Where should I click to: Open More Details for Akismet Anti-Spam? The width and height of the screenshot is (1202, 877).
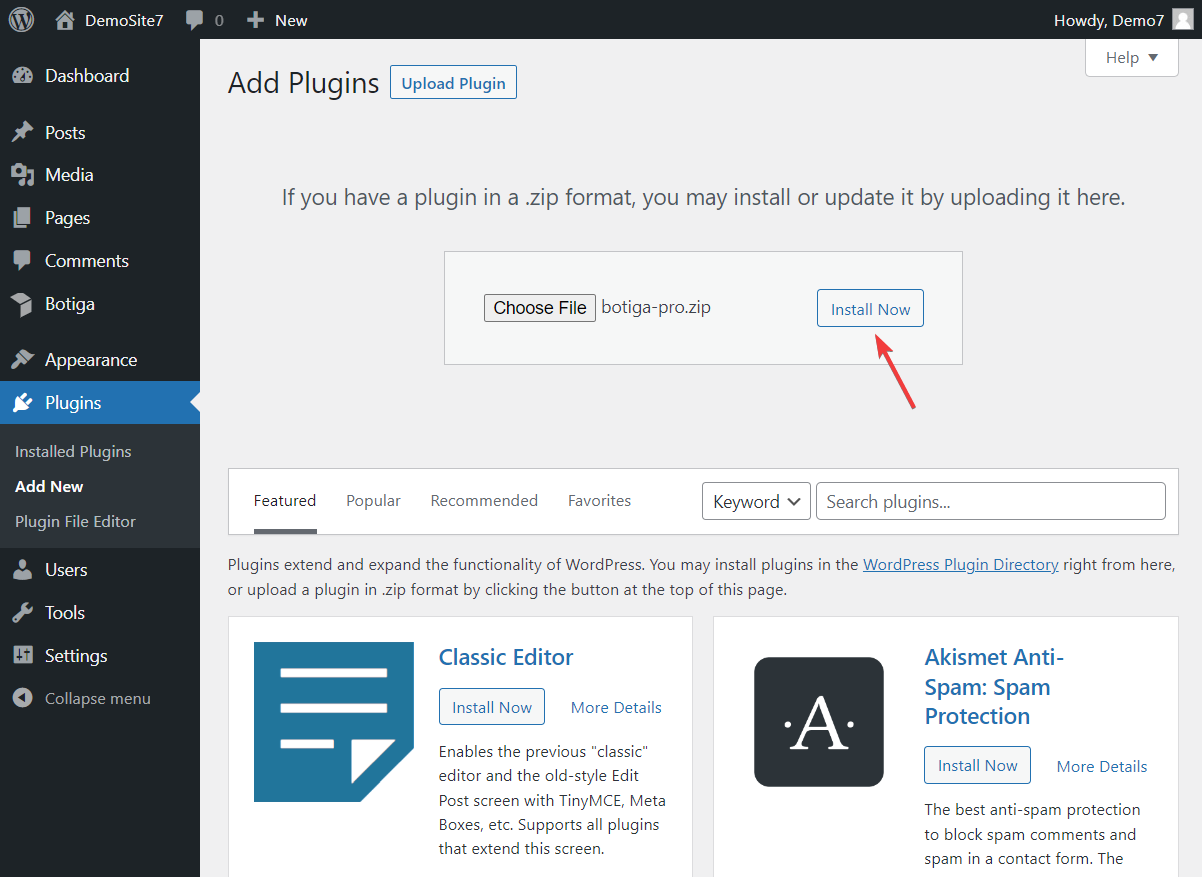click(1102, 766)
